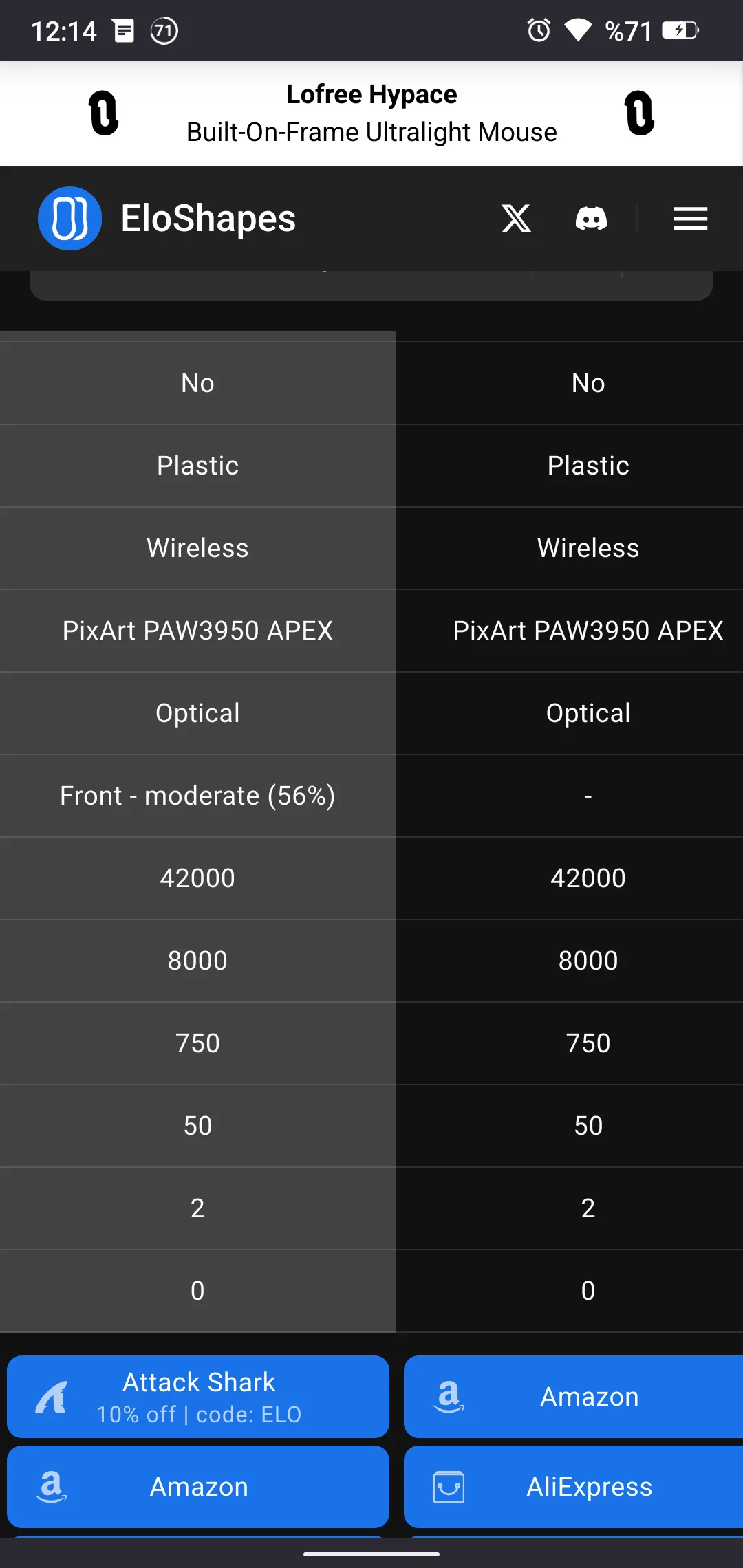Screen dimensions: 743x1568
Task: Tap the alarm icon in status bar
Action: point(539,30)
